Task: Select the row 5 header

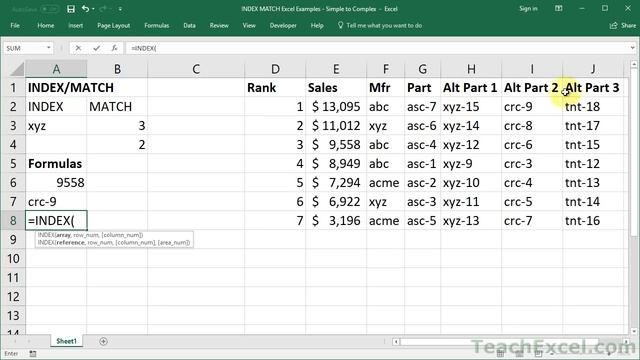Action: pos(13,164)
